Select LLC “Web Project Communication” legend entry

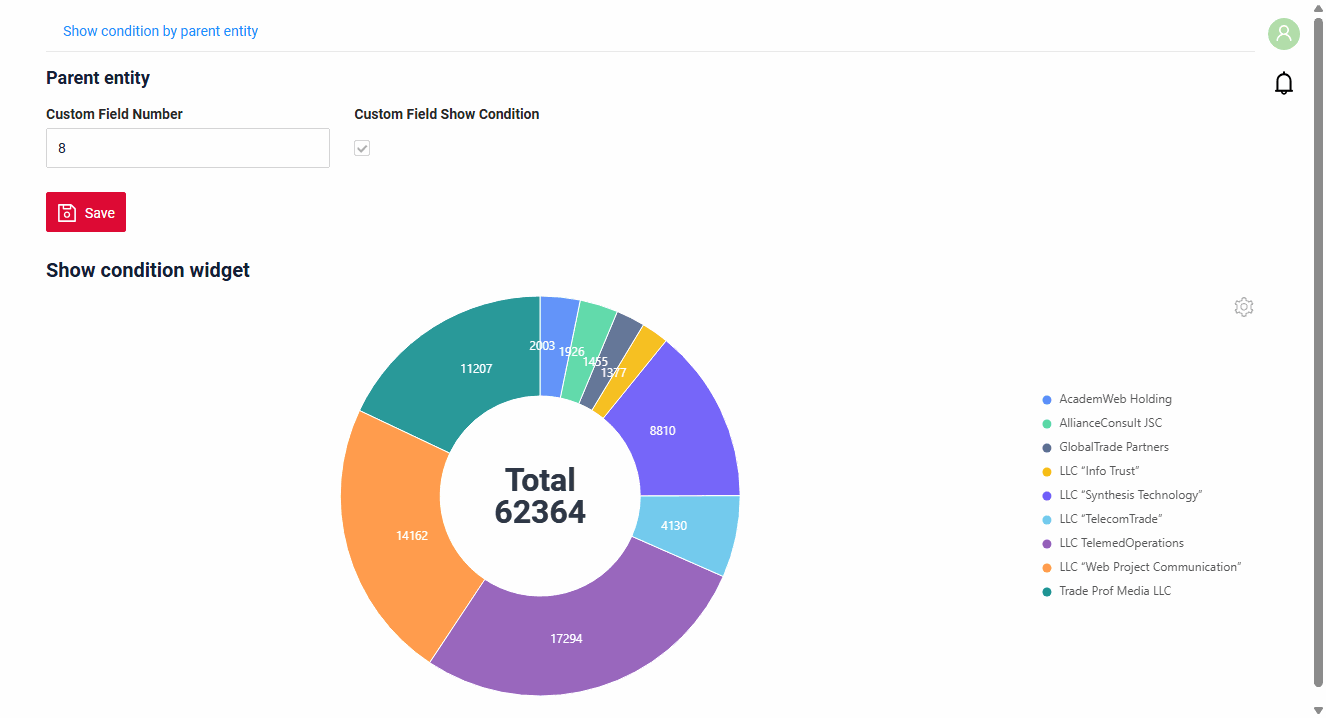pyautogui.click(x=1142, y=567)
